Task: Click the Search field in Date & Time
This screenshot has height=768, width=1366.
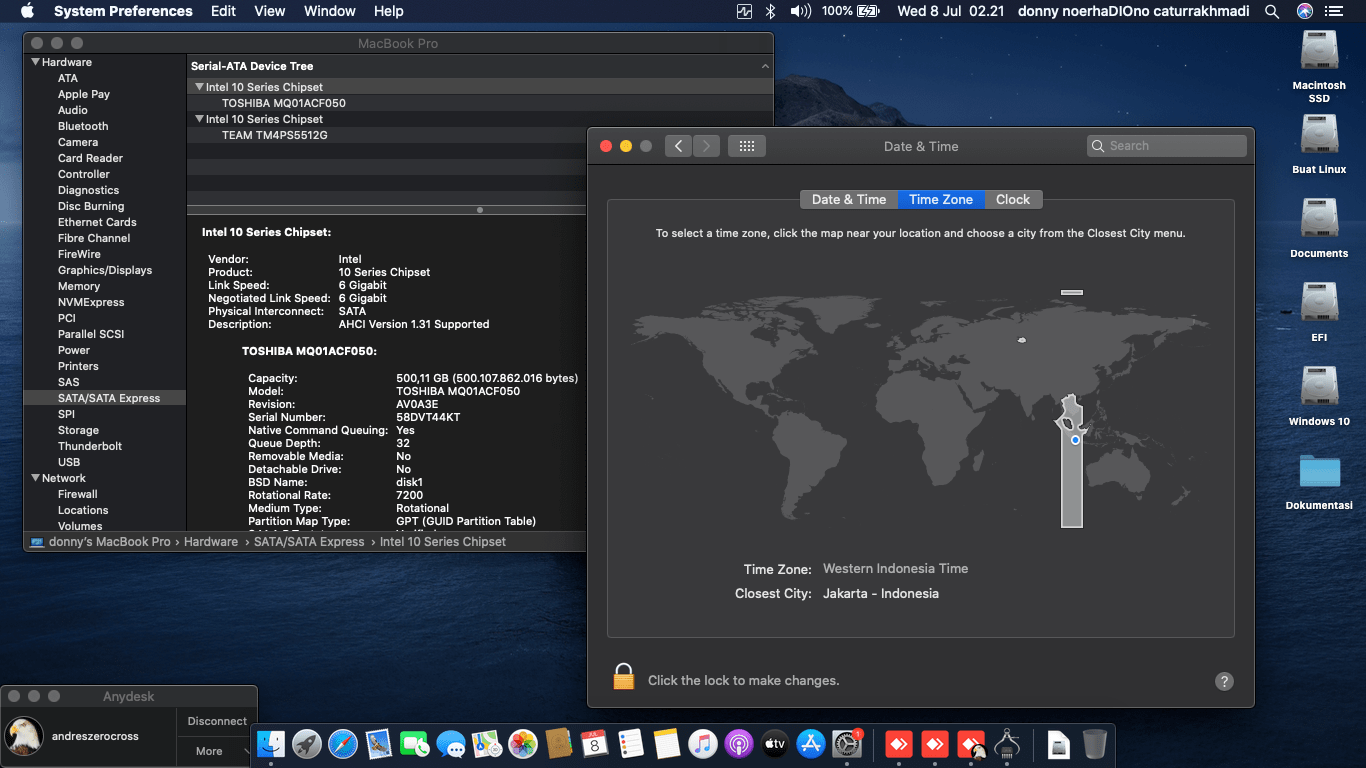Action: pyautogui.click(x=1167, y=146)
